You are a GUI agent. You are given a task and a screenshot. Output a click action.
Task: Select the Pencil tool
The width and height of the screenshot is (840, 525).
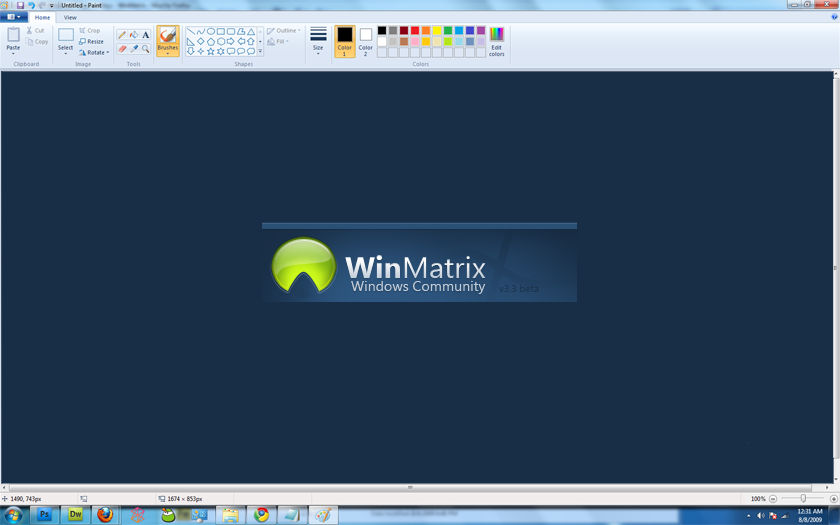click(122, 35)
